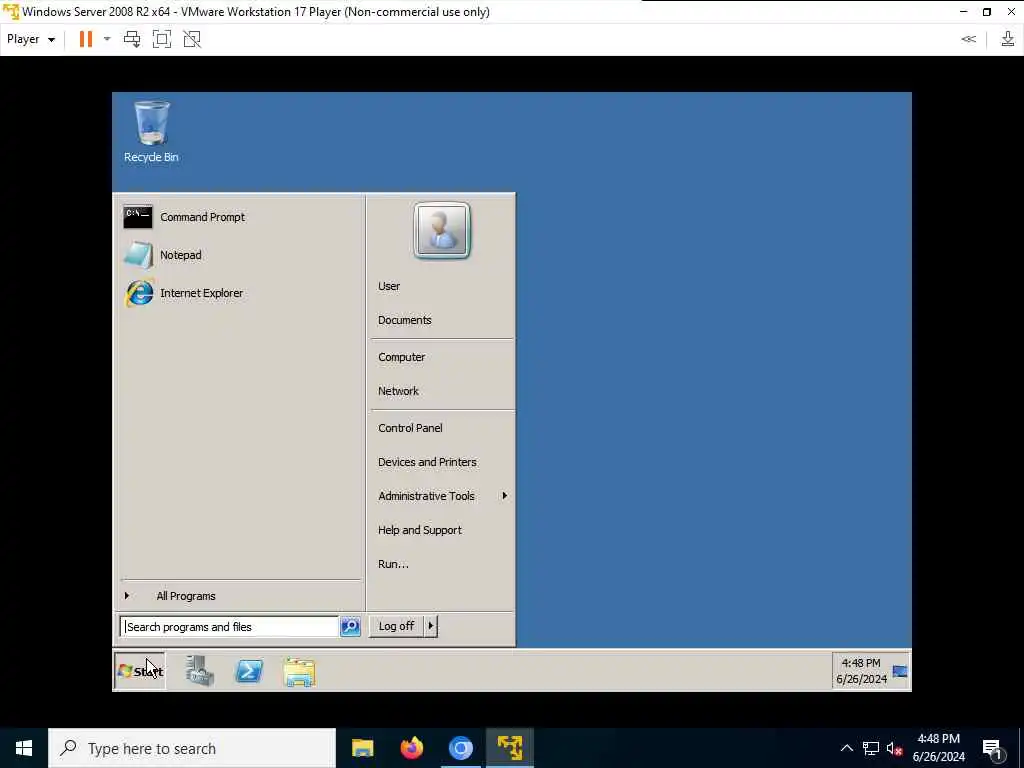
Task: Open Control Panel
Action: [x=410, y=428]
